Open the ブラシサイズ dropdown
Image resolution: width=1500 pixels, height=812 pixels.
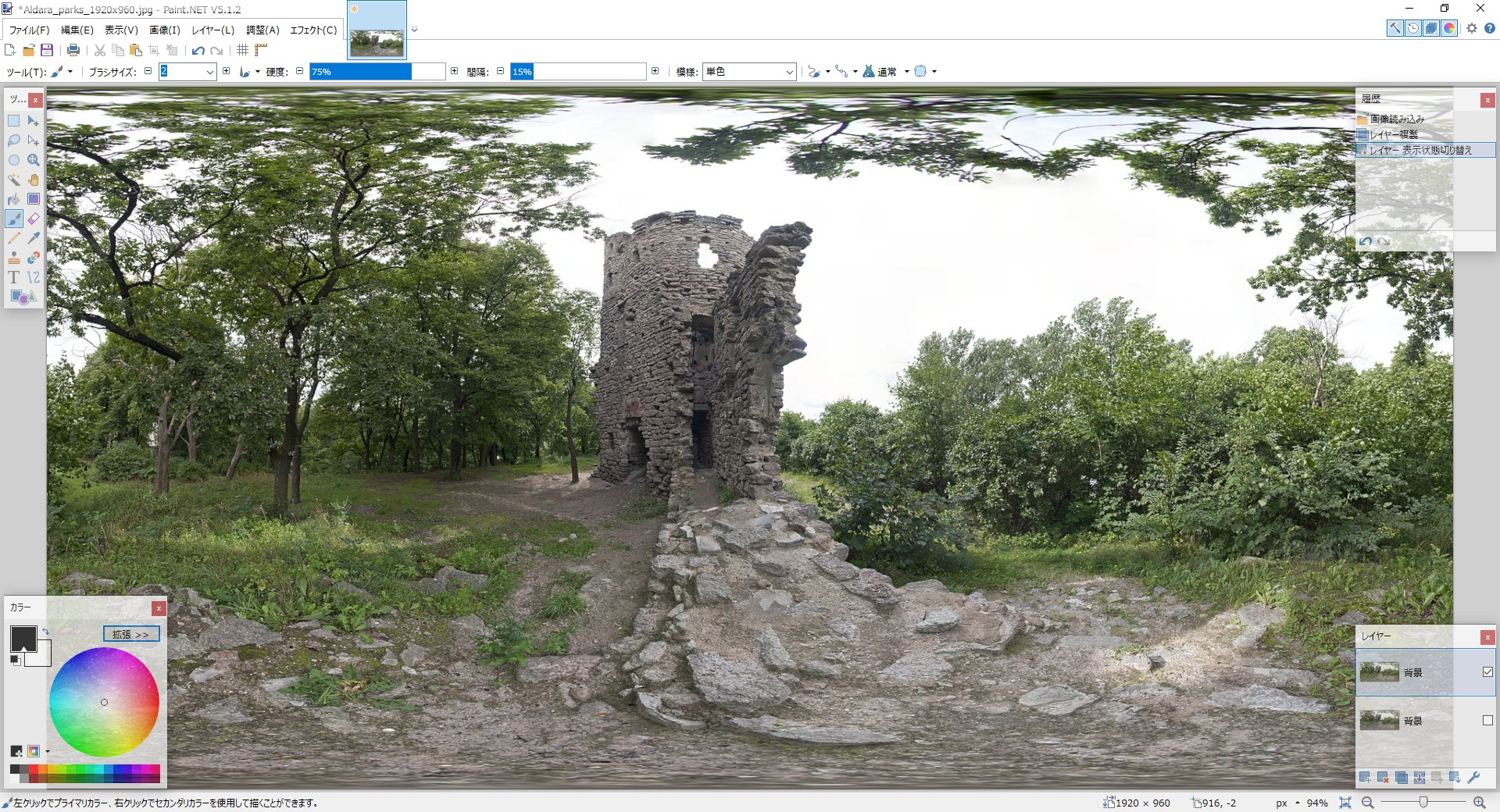tap(209, 72)
